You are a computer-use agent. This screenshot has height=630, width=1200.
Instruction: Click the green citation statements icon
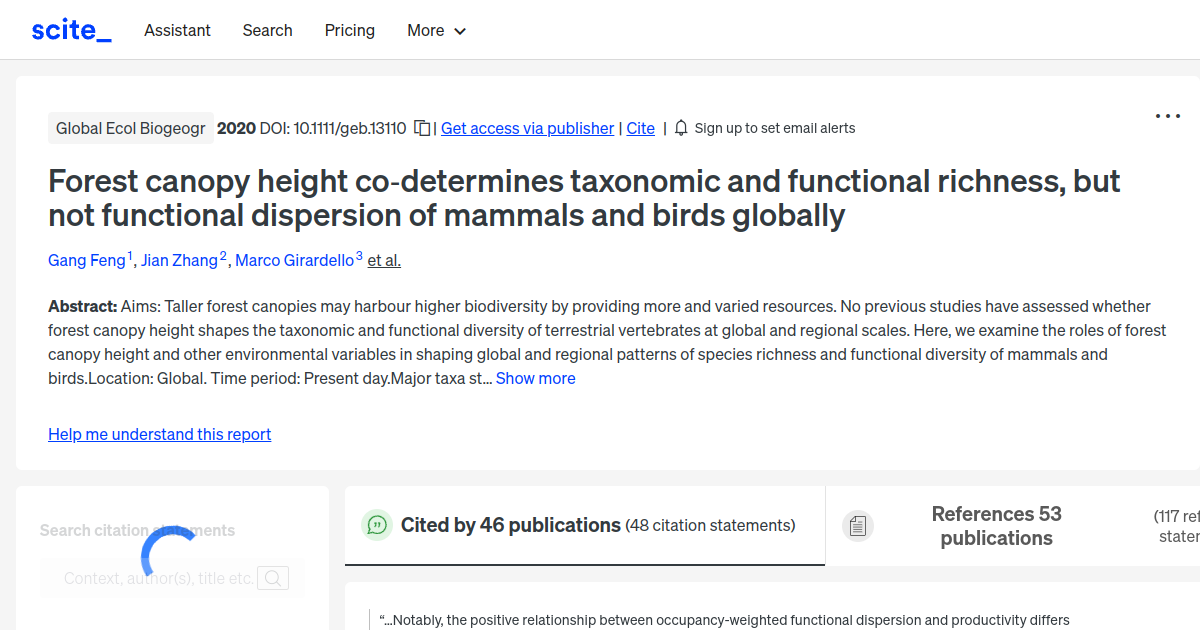coord(376,524)
